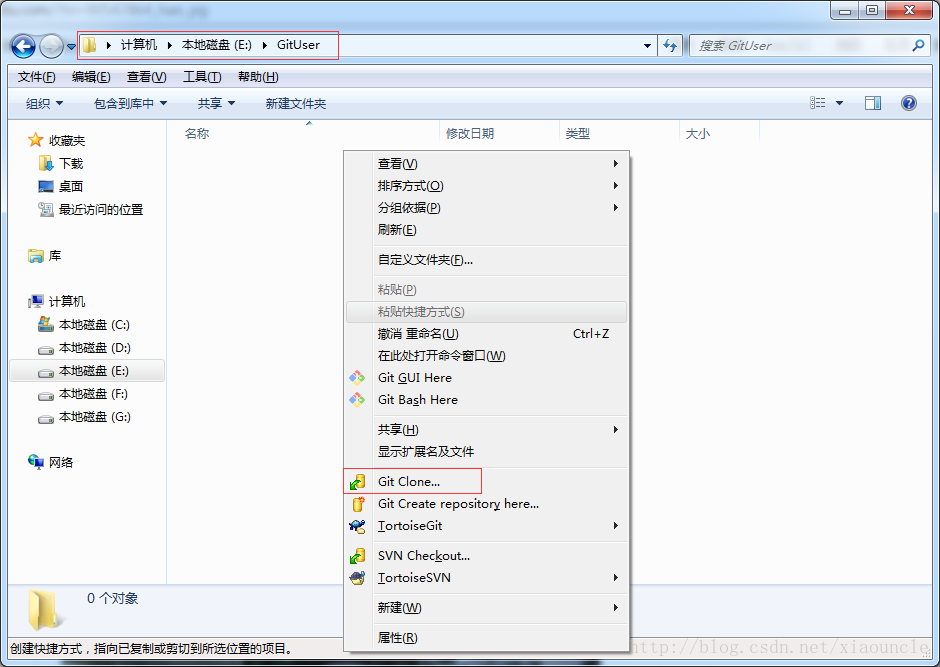Click the local disk G: drive icon

[x=46, y=418]
